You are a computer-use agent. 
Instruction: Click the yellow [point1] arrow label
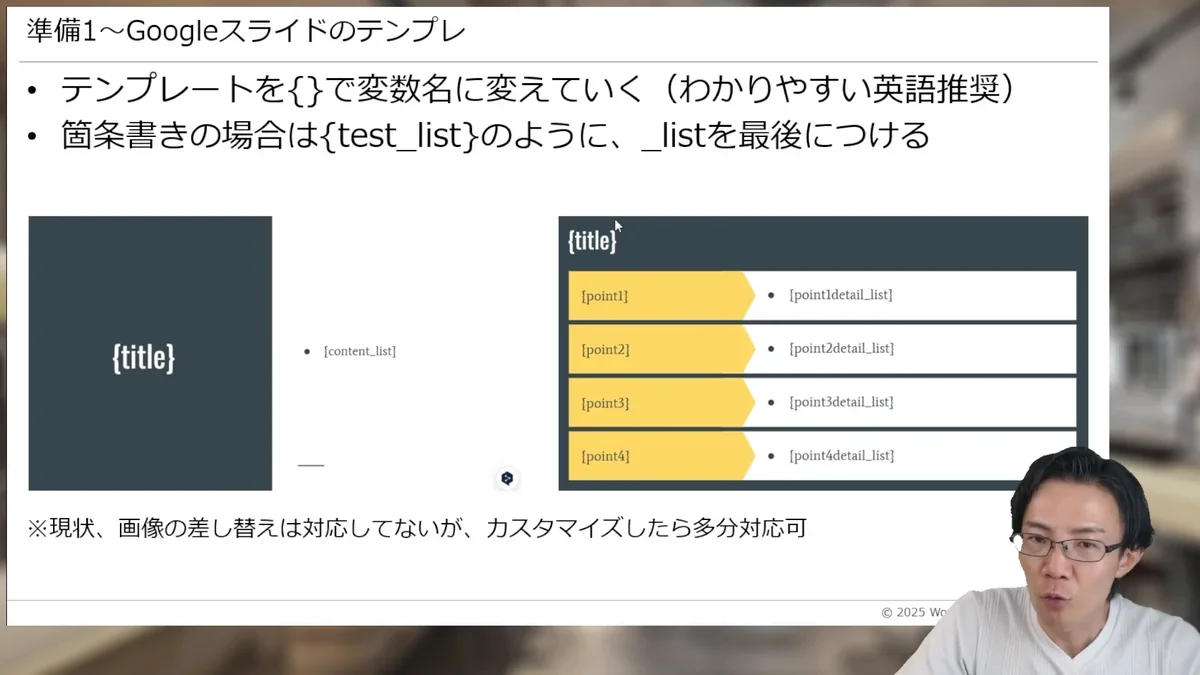pyautogui.click(x=661, y=296)
